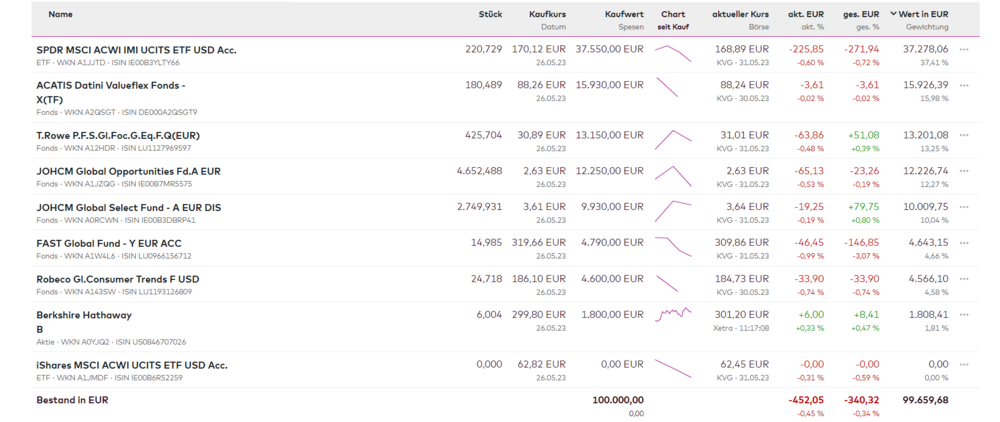Open more options for ACATIS Datini Valueflex
The height and width of the screenshot is (422, 1000).
pos(964,86)
